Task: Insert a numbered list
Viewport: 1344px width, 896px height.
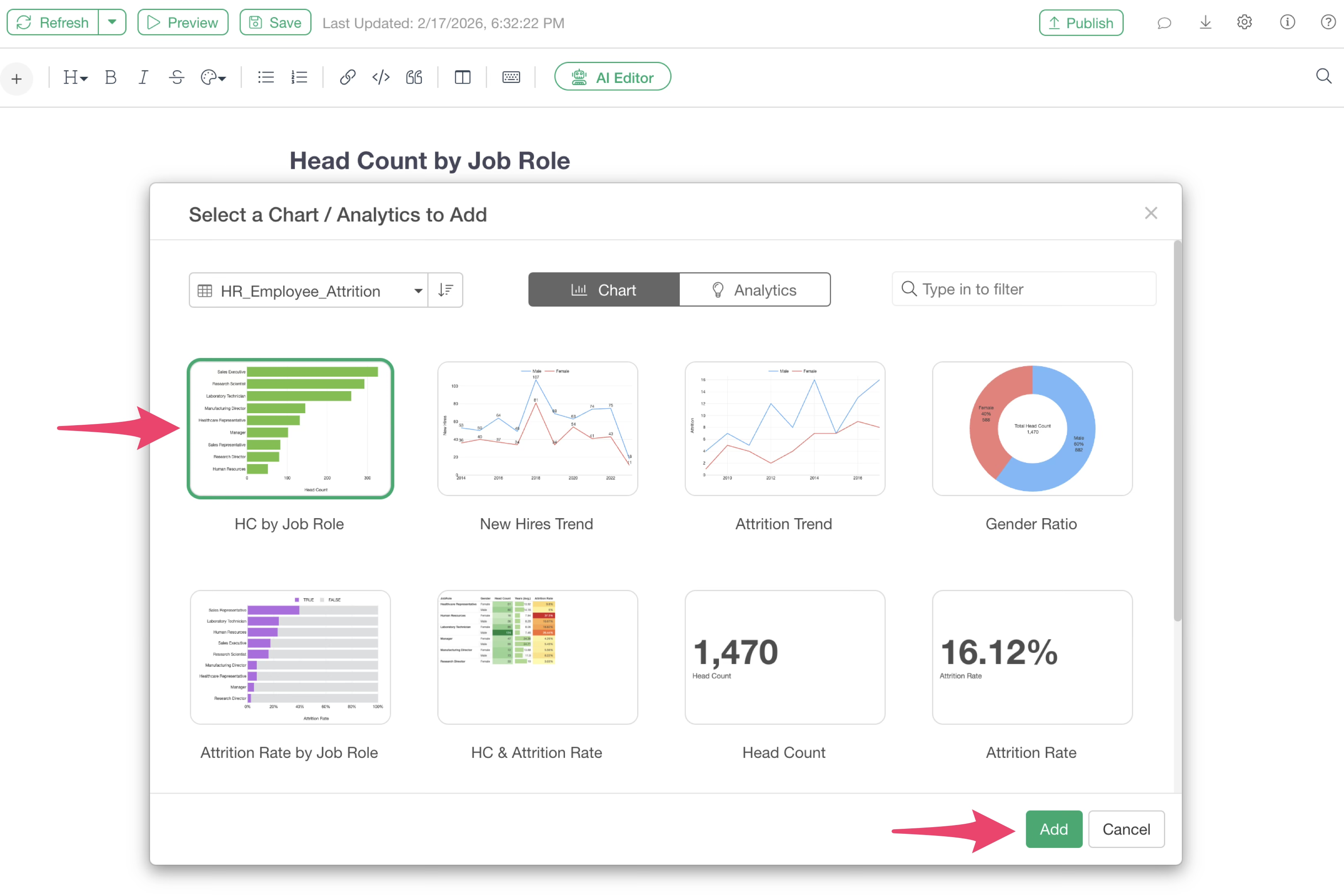Action: pos(299,77)
